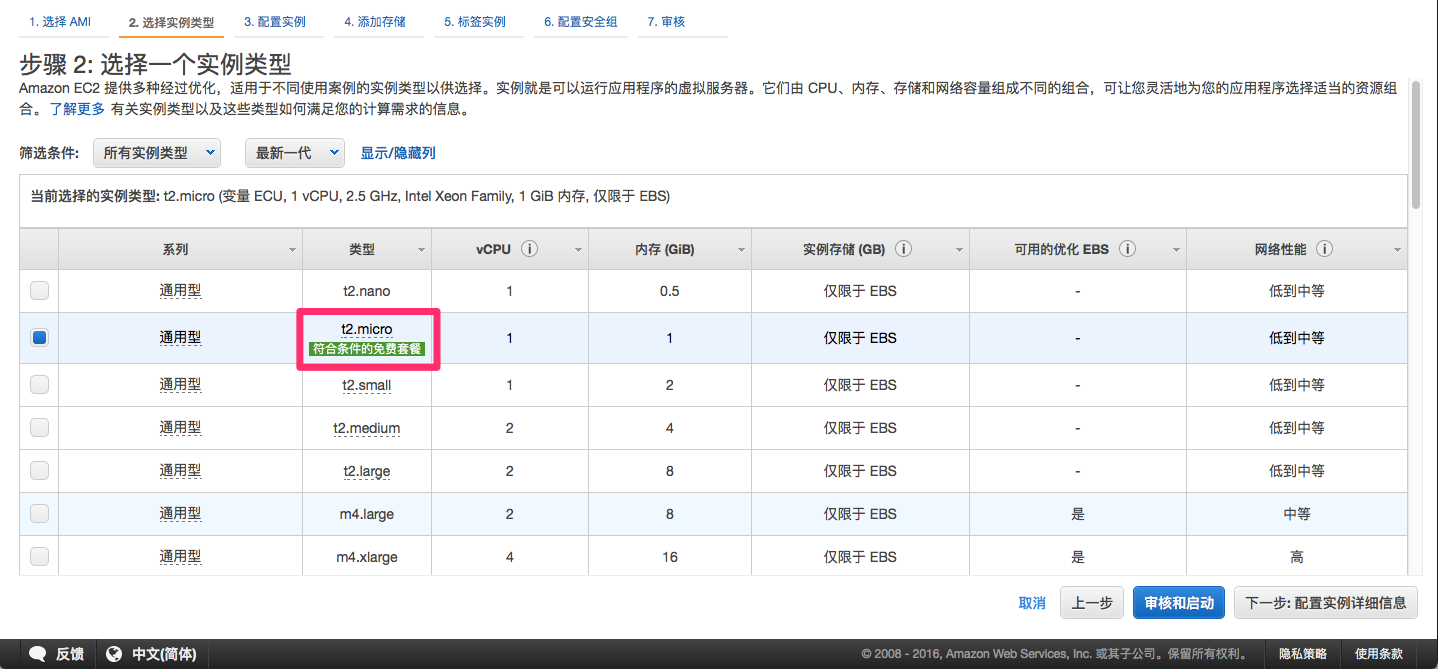Click the globe language icon in footer
The height and width of the screenshot is (669, 1438).
[115, 654]
